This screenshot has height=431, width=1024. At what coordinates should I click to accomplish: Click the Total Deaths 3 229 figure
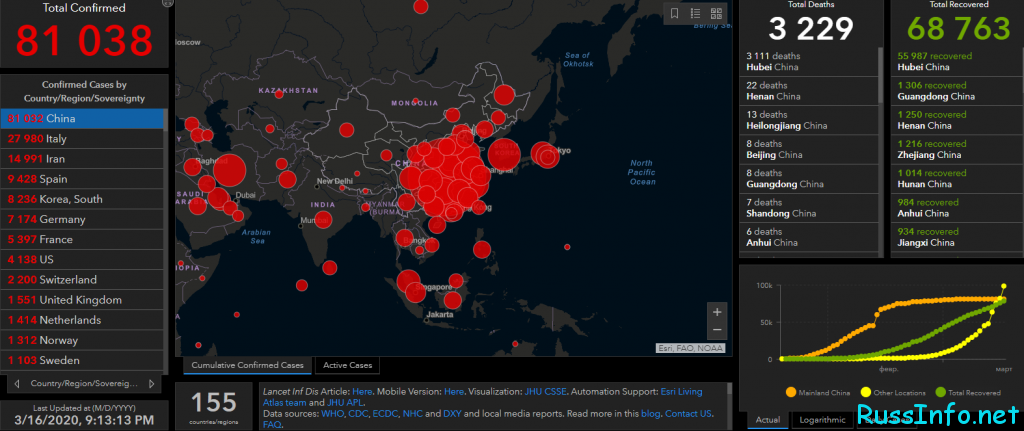[810, 29]
